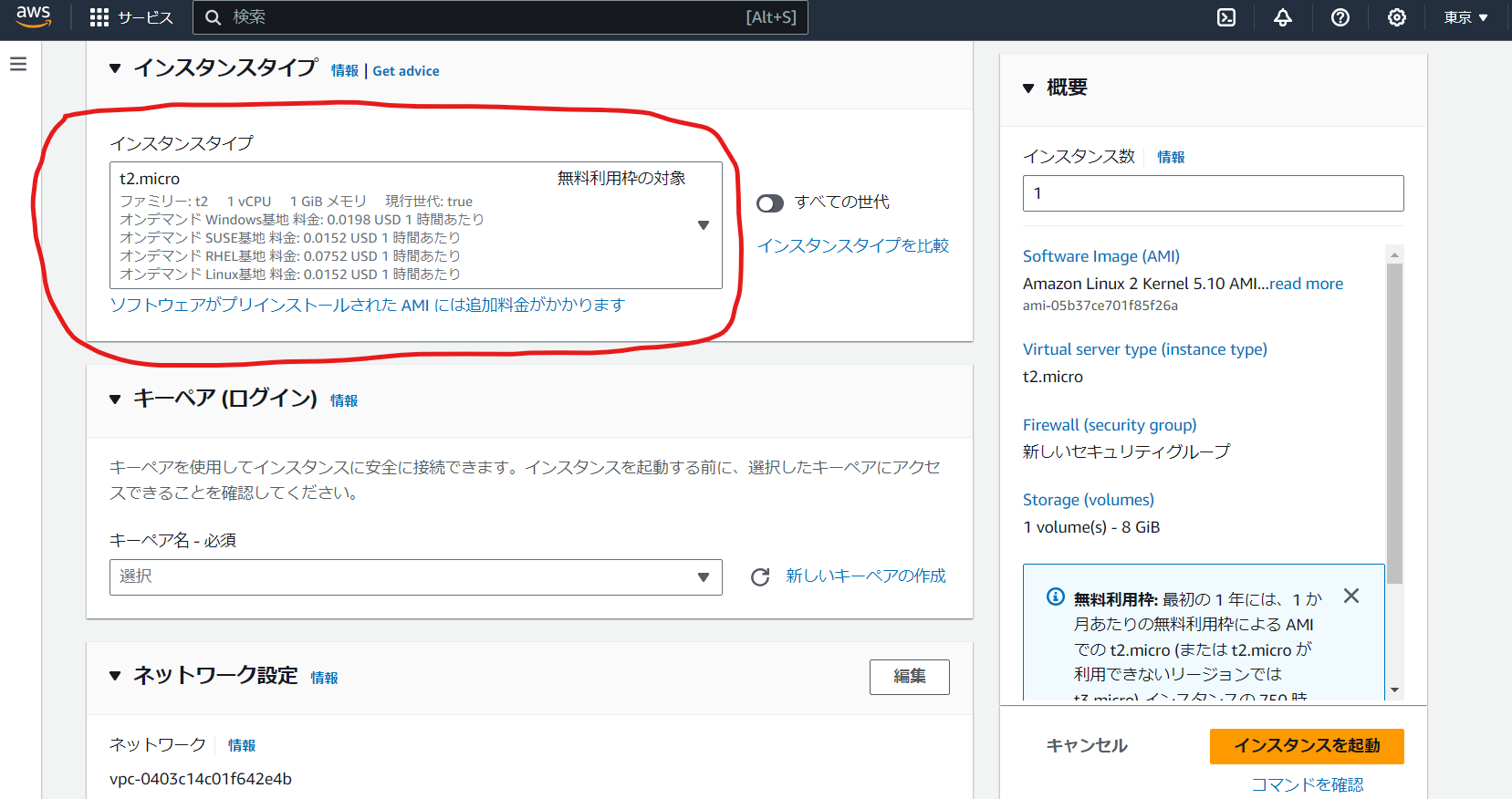Image resolution: width=1512 pixels, height=799 pixels.
Task: Click Storage (volumes) link
Action: point(1089,500)
